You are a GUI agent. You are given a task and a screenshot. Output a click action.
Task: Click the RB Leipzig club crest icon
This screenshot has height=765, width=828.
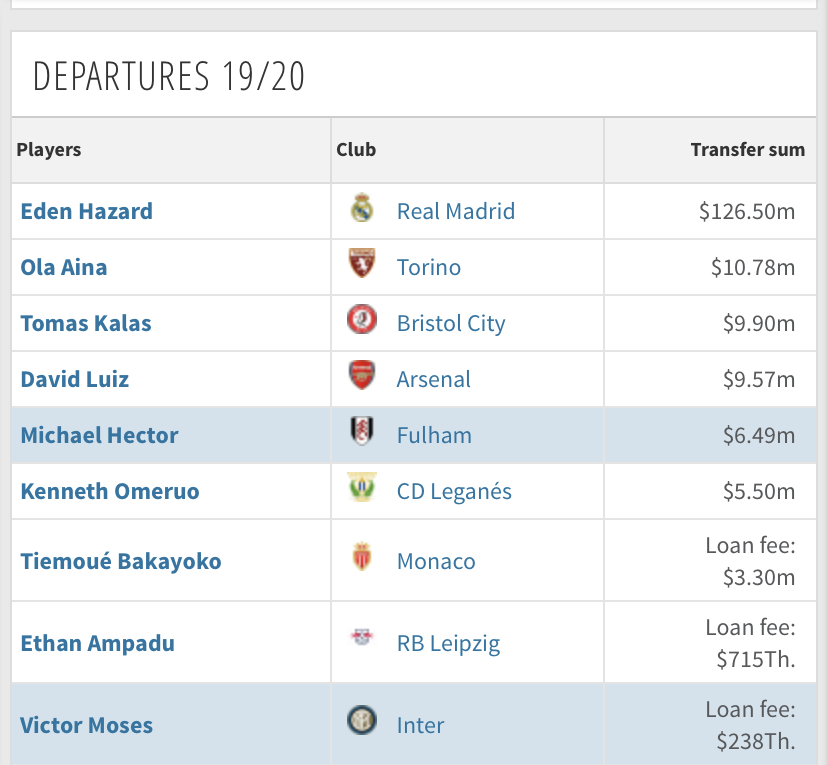tap(361, 641)
